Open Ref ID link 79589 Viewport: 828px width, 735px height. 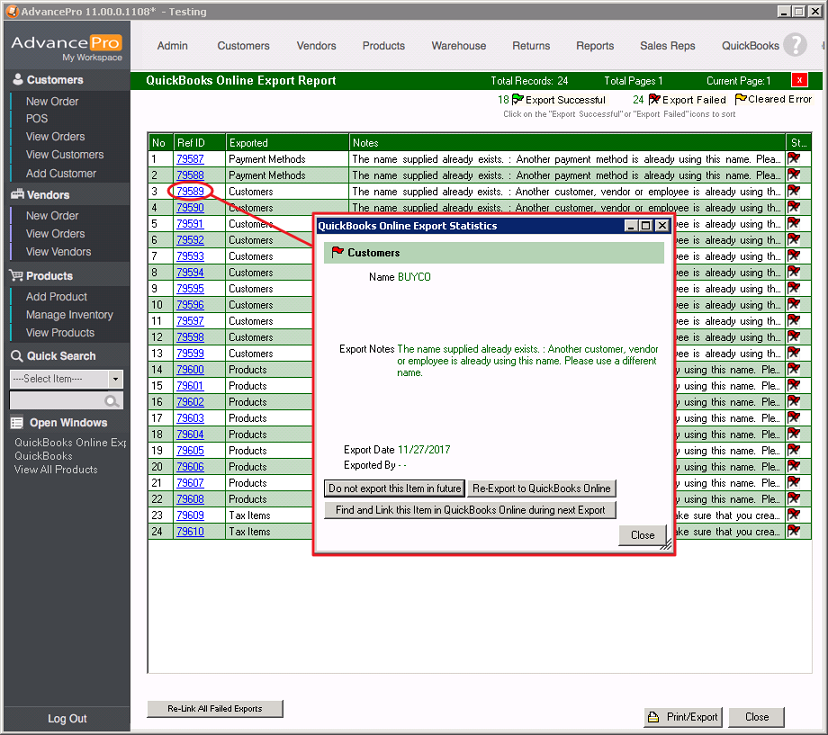click(x=190, y=191)
